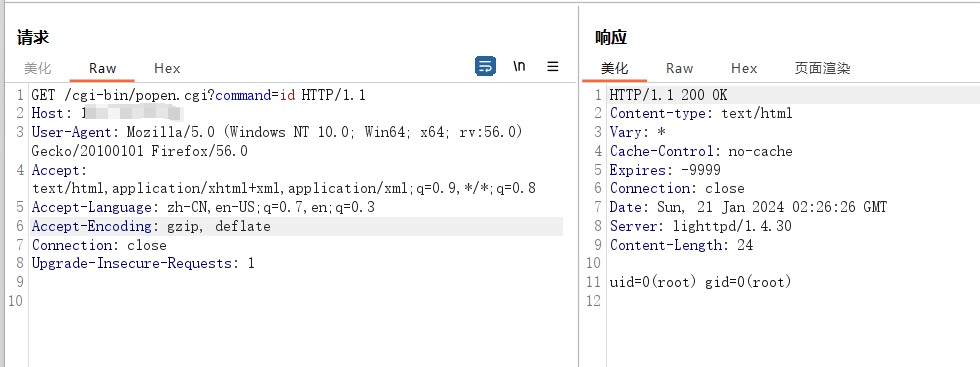Open the request Hex tab
This screenshot has width=980, height=367.
click(167, 68)
